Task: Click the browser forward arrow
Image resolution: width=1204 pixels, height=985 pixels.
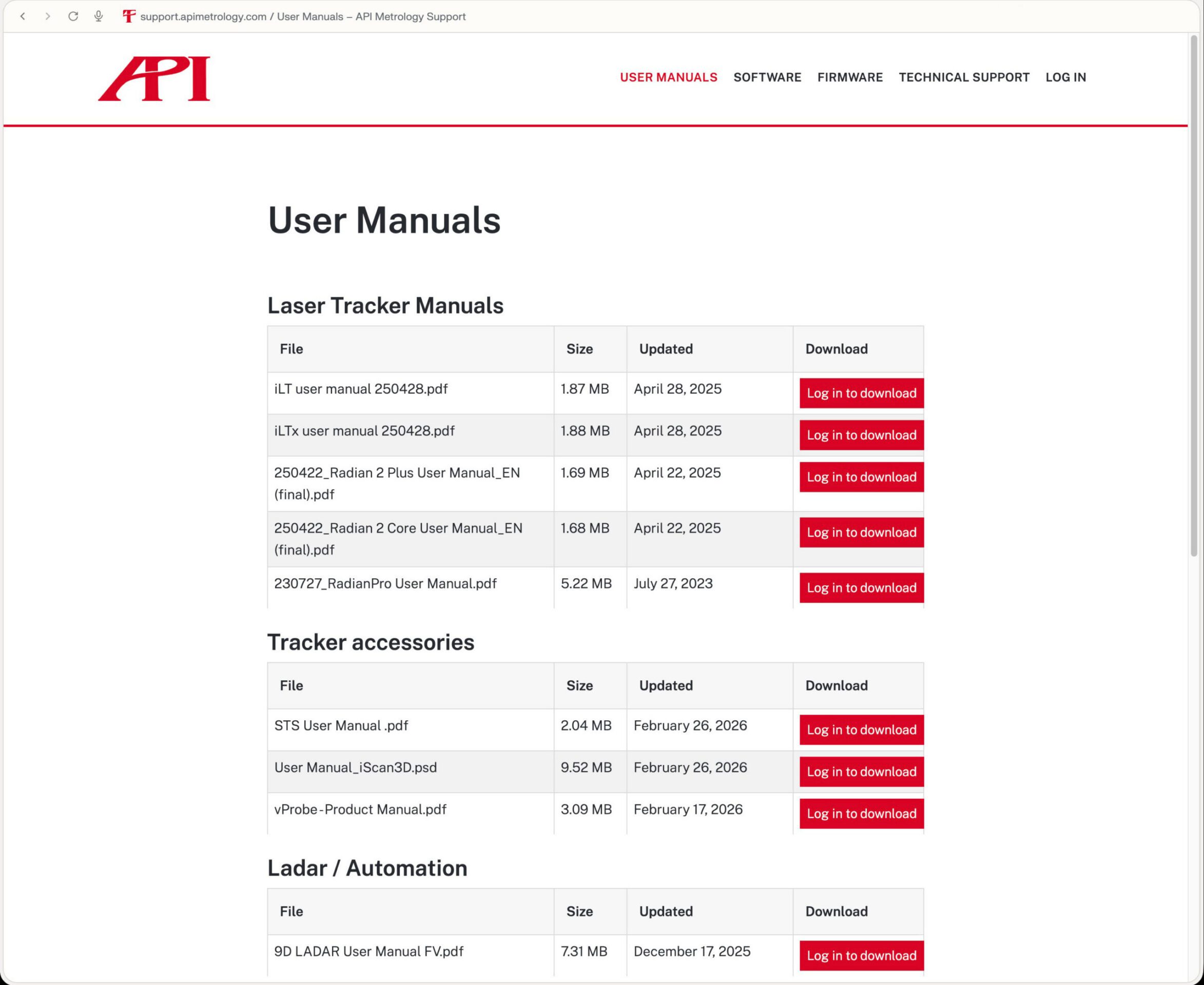Action: [48, 16]
